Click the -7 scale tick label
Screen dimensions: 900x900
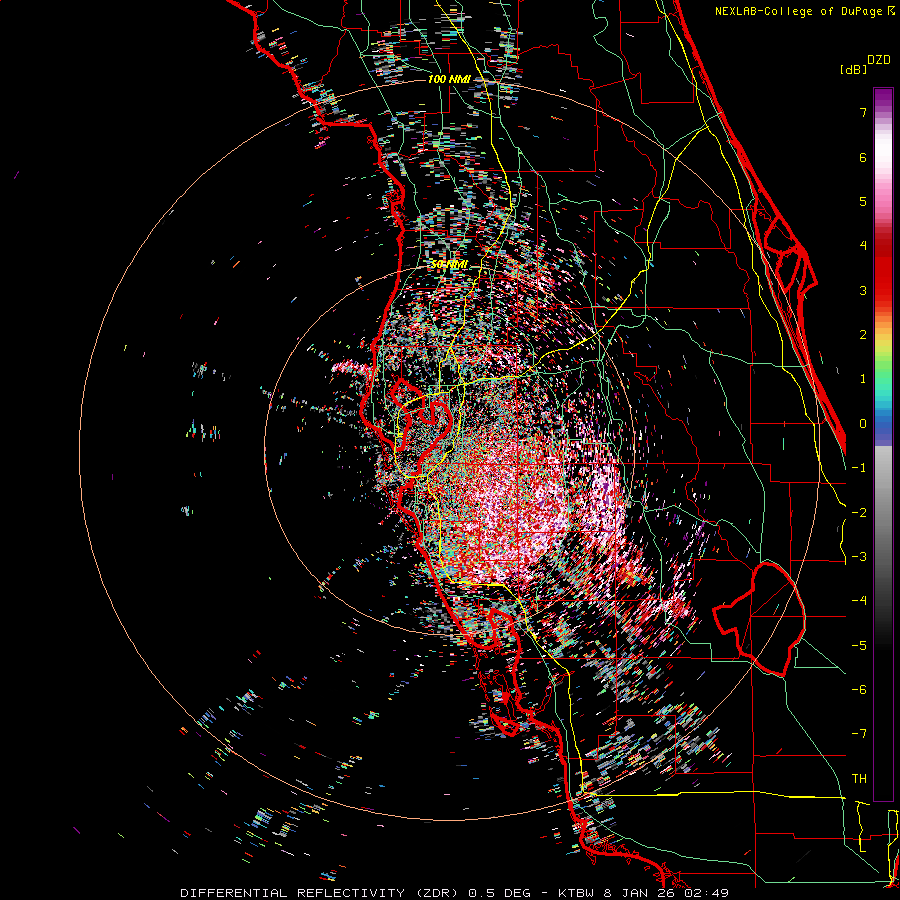click(x=859, y=734)
